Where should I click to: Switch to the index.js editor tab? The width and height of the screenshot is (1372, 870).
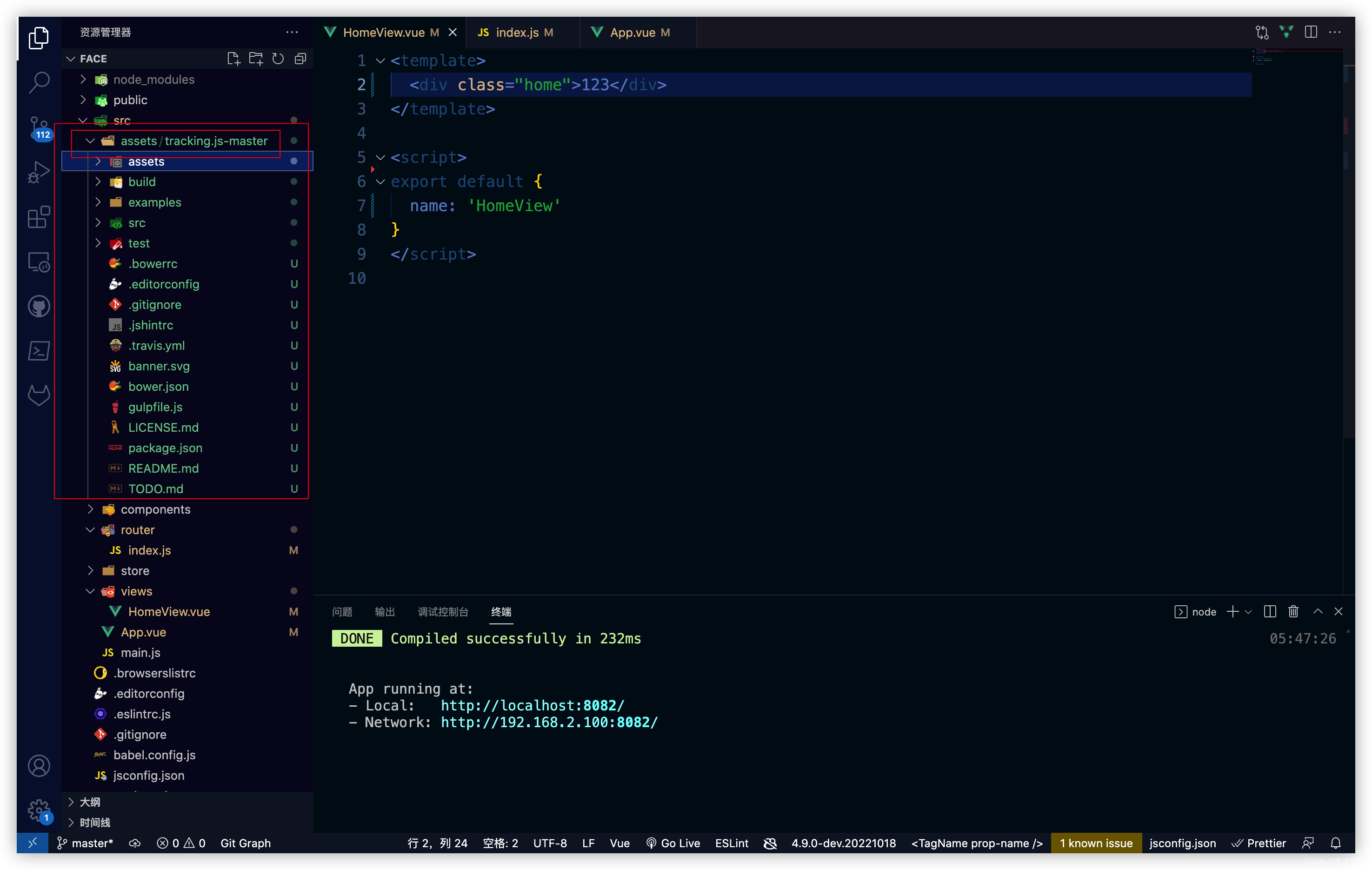[516, 33]
